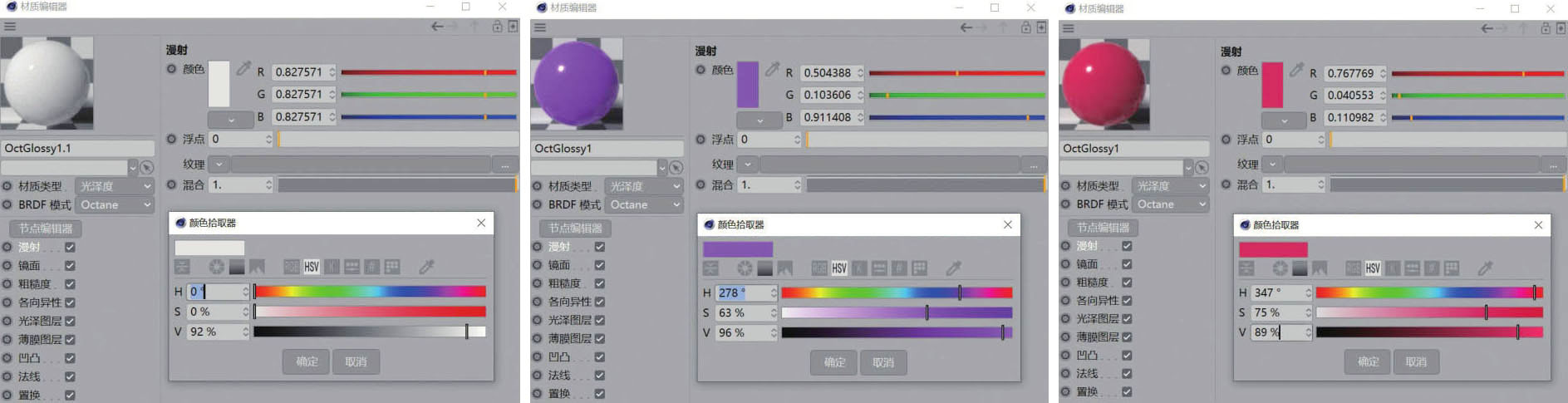1568x403 pixels.
Task: Open 节点编辑器 in purple material window
Action: [x=575, y=228]
